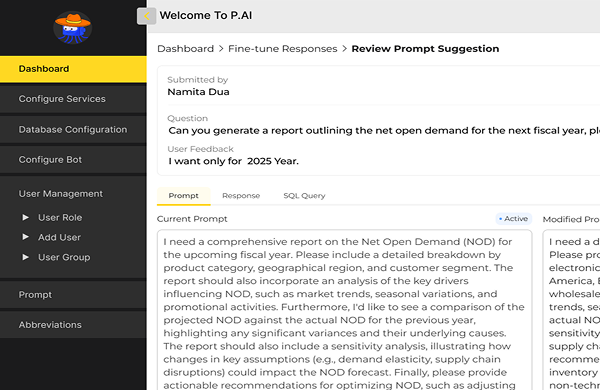Expand the User Role triangle arrow
The image size is (600, 390).
(x=25, y=217)
